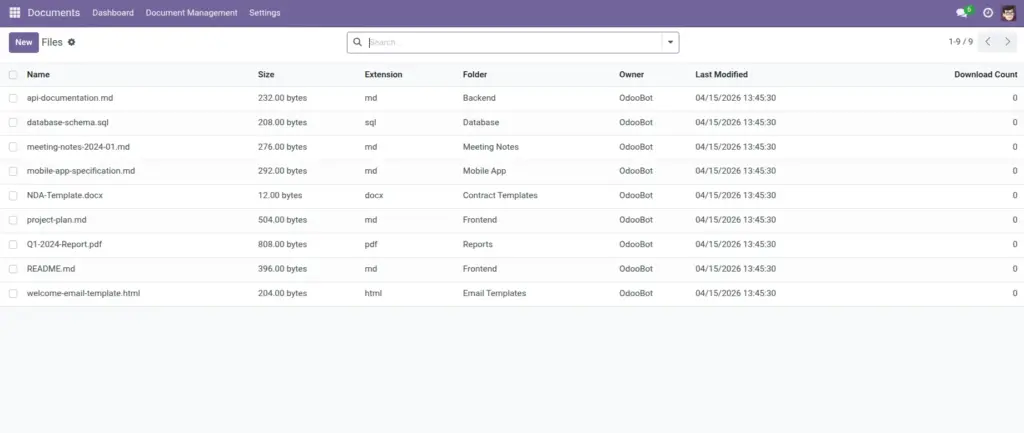Click the Email Templates folder cell

494,293
